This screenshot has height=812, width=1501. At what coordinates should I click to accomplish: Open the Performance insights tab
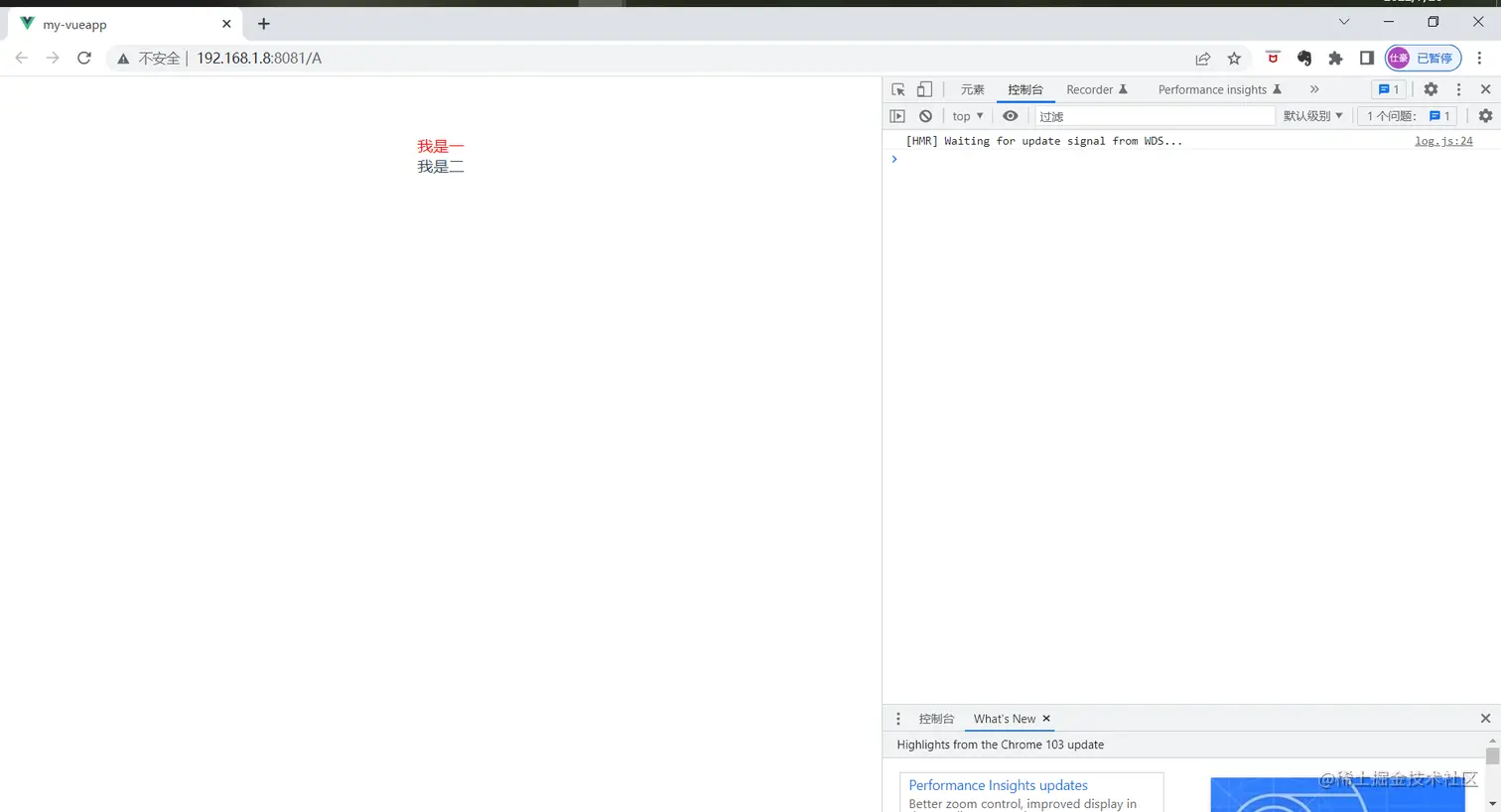1220,89
